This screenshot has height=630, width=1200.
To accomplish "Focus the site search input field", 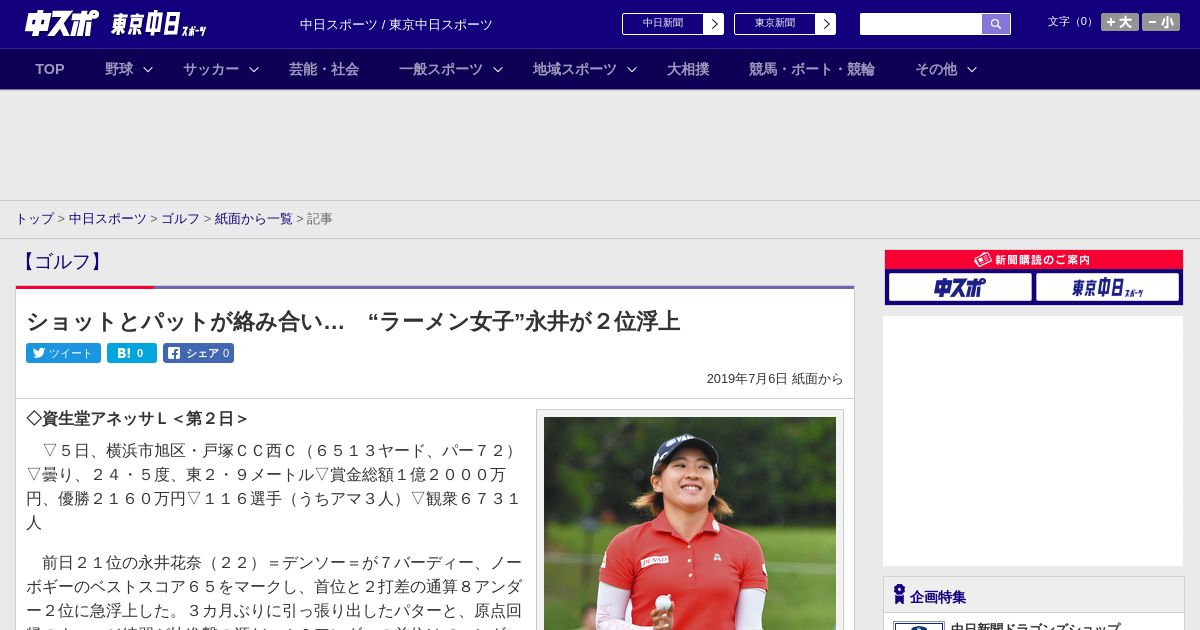I will pos(921,24).
